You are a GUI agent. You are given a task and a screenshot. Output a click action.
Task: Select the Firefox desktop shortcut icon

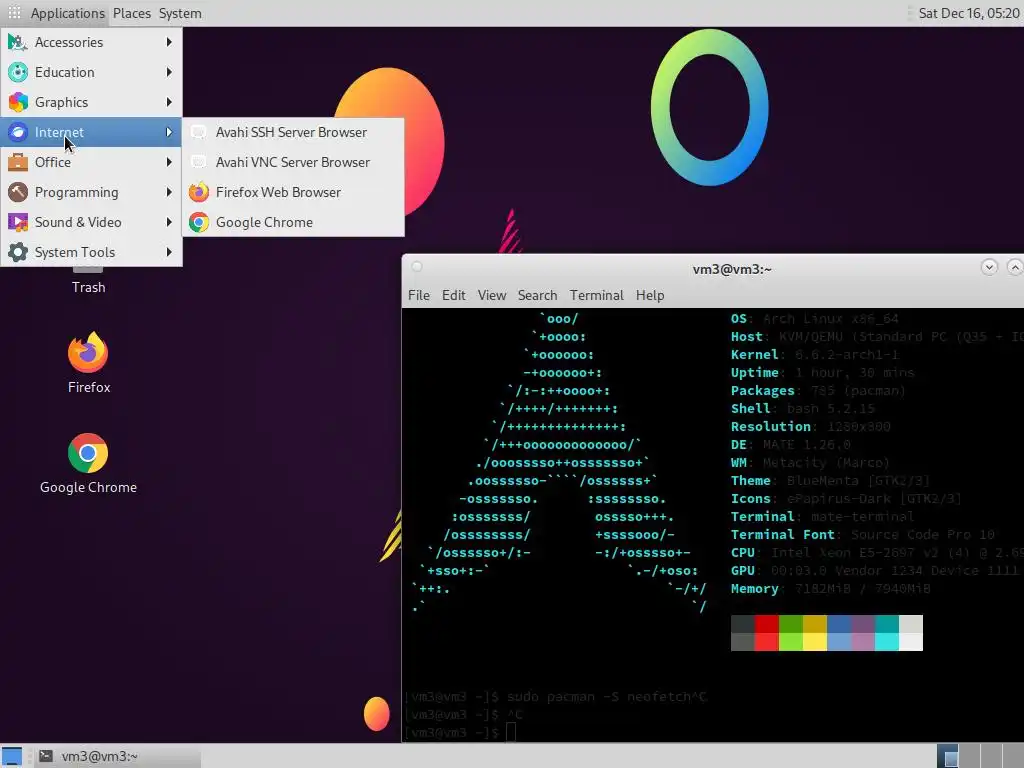coord(88,352)
